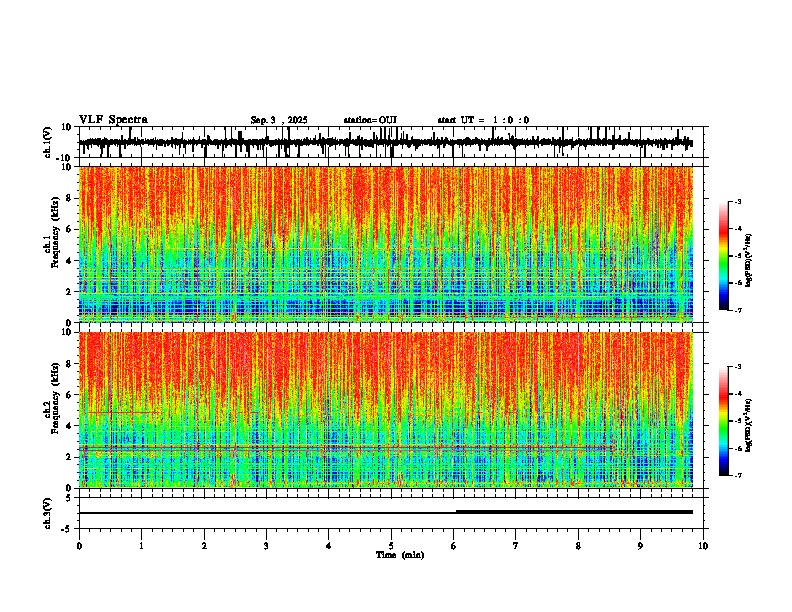Image resolution: width=792 pixels, height=612 pixels.
Task: Click the time axis tick label "9"
Action: pyautogui.click(x=640, y=545)
